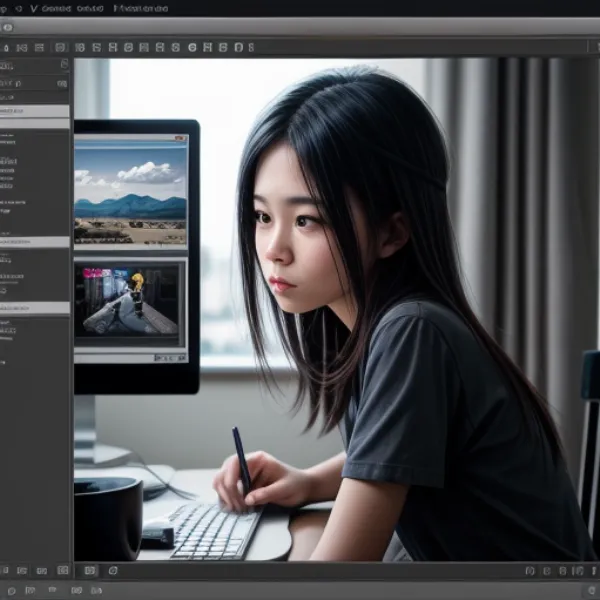
Task: Click the first icon in the bottom-right icon cluster
Action: (x=530, y=570)
